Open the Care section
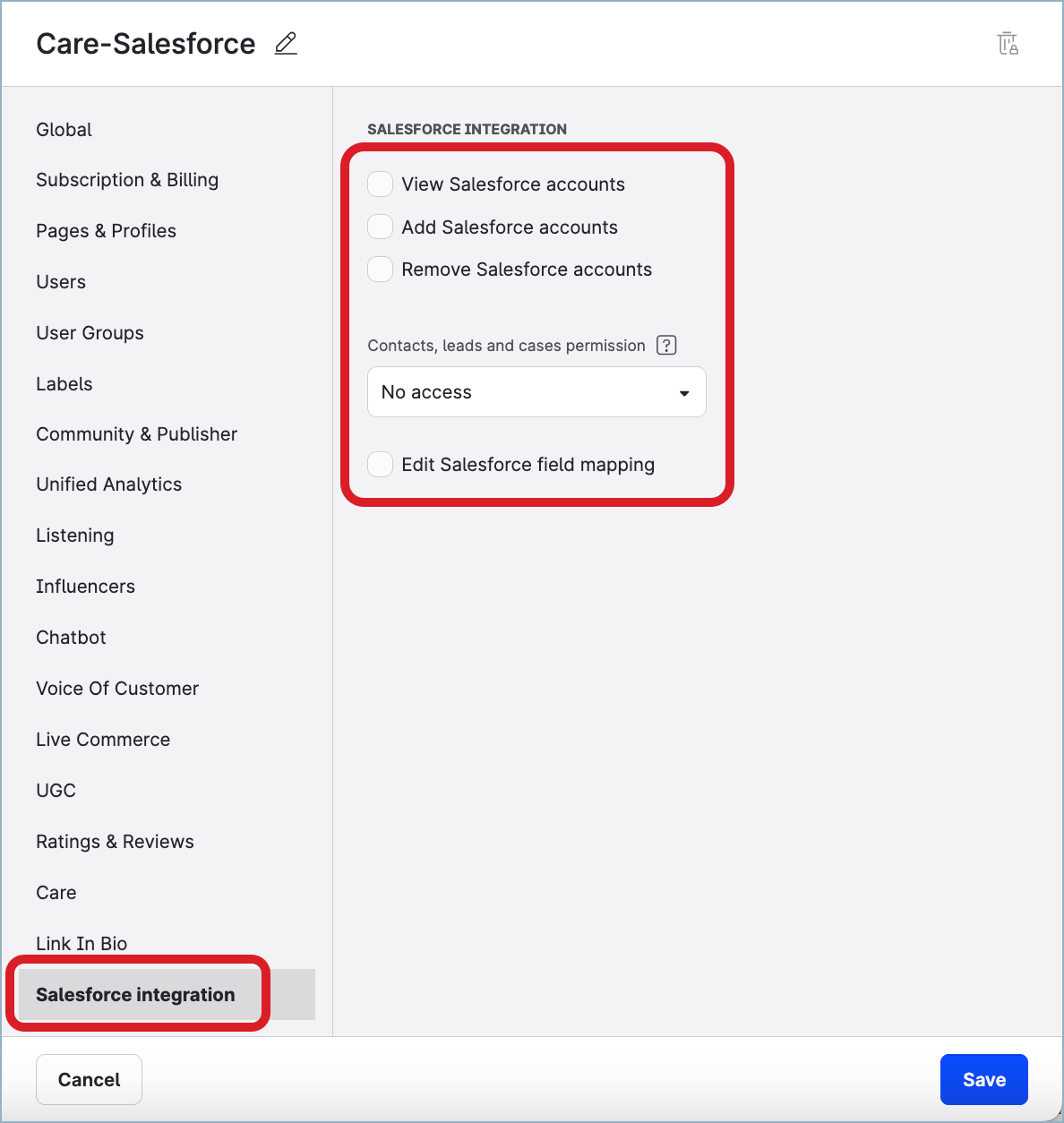Screen dimensions: 1064x1123 (x=56, y=892)
